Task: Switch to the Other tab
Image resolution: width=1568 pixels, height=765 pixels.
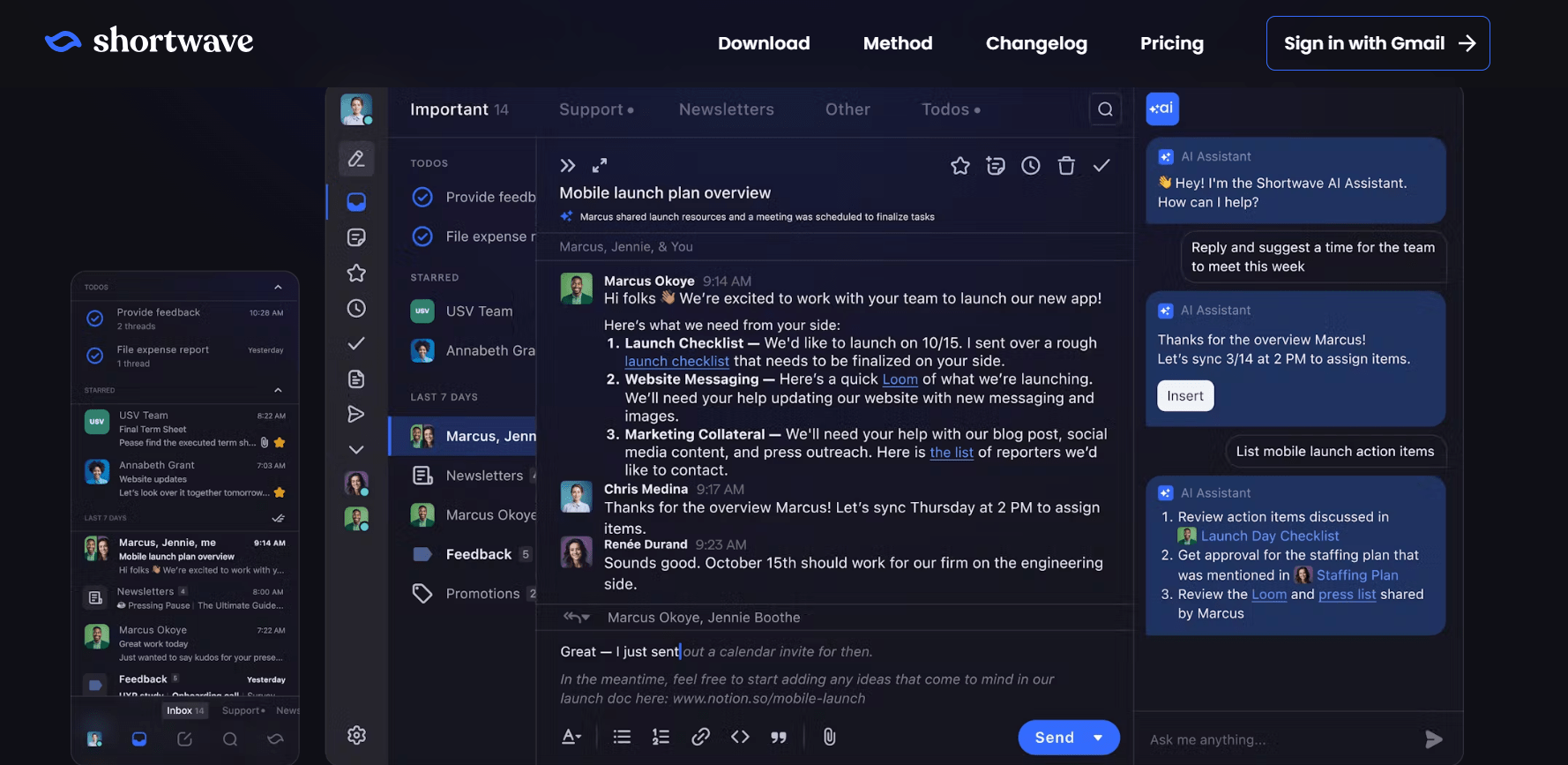Action: click(847, 109)
